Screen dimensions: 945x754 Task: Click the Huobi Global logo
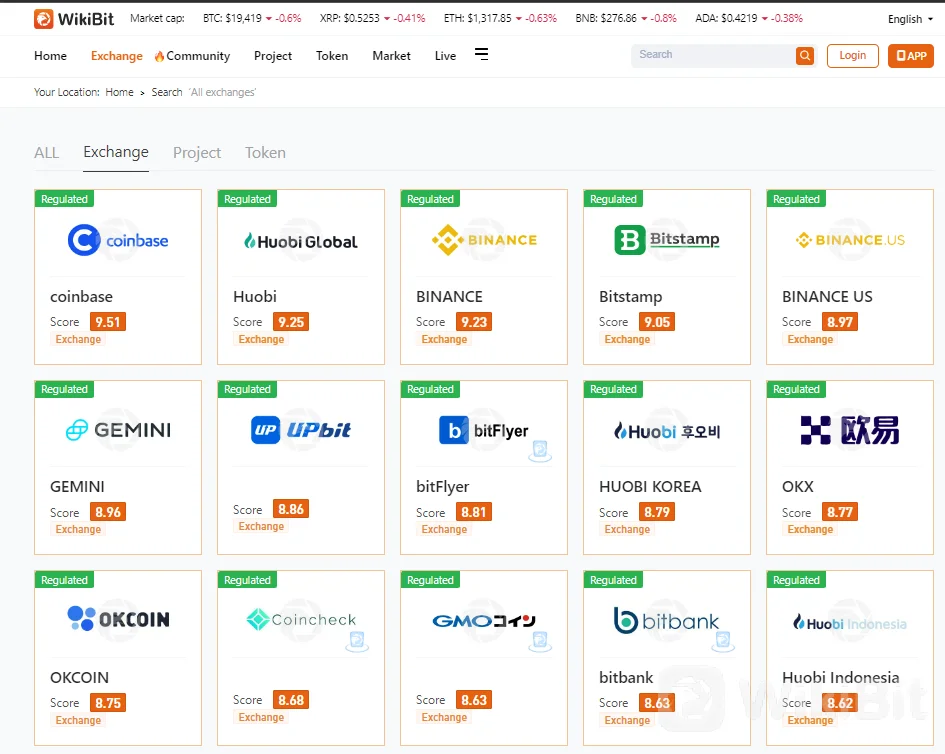(x=301, y=241)
